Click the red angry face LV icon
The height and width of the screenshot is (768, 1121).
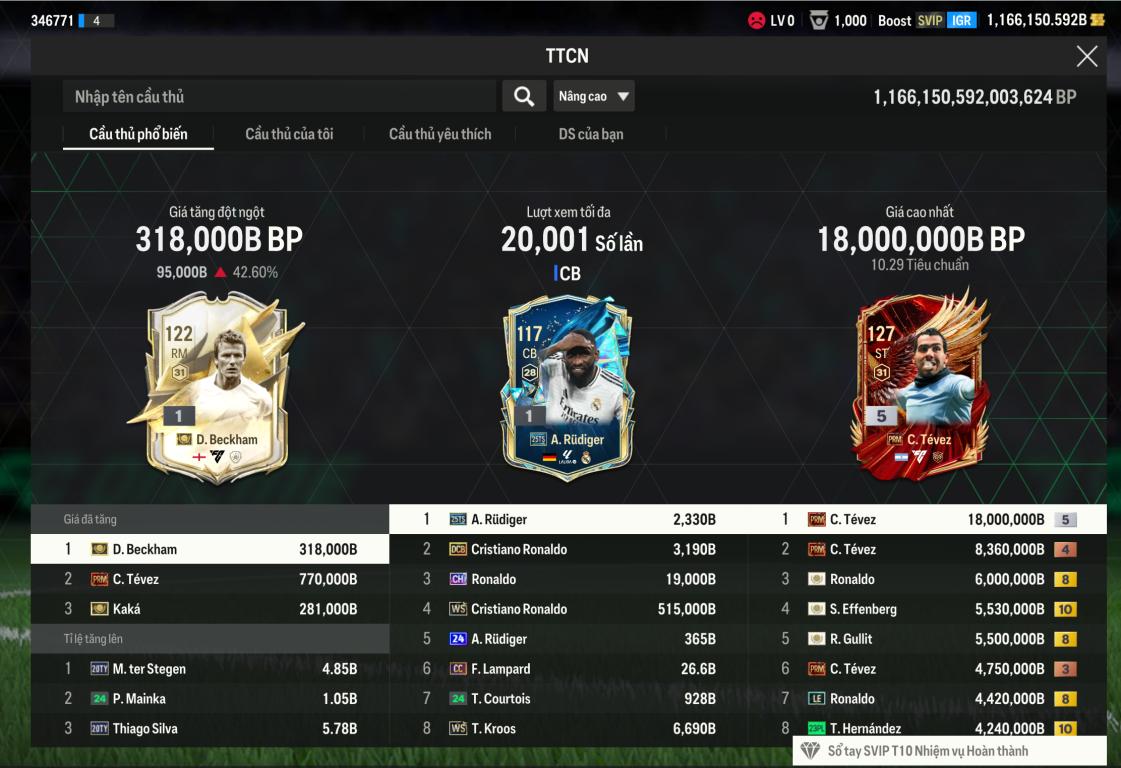point(756,21)
